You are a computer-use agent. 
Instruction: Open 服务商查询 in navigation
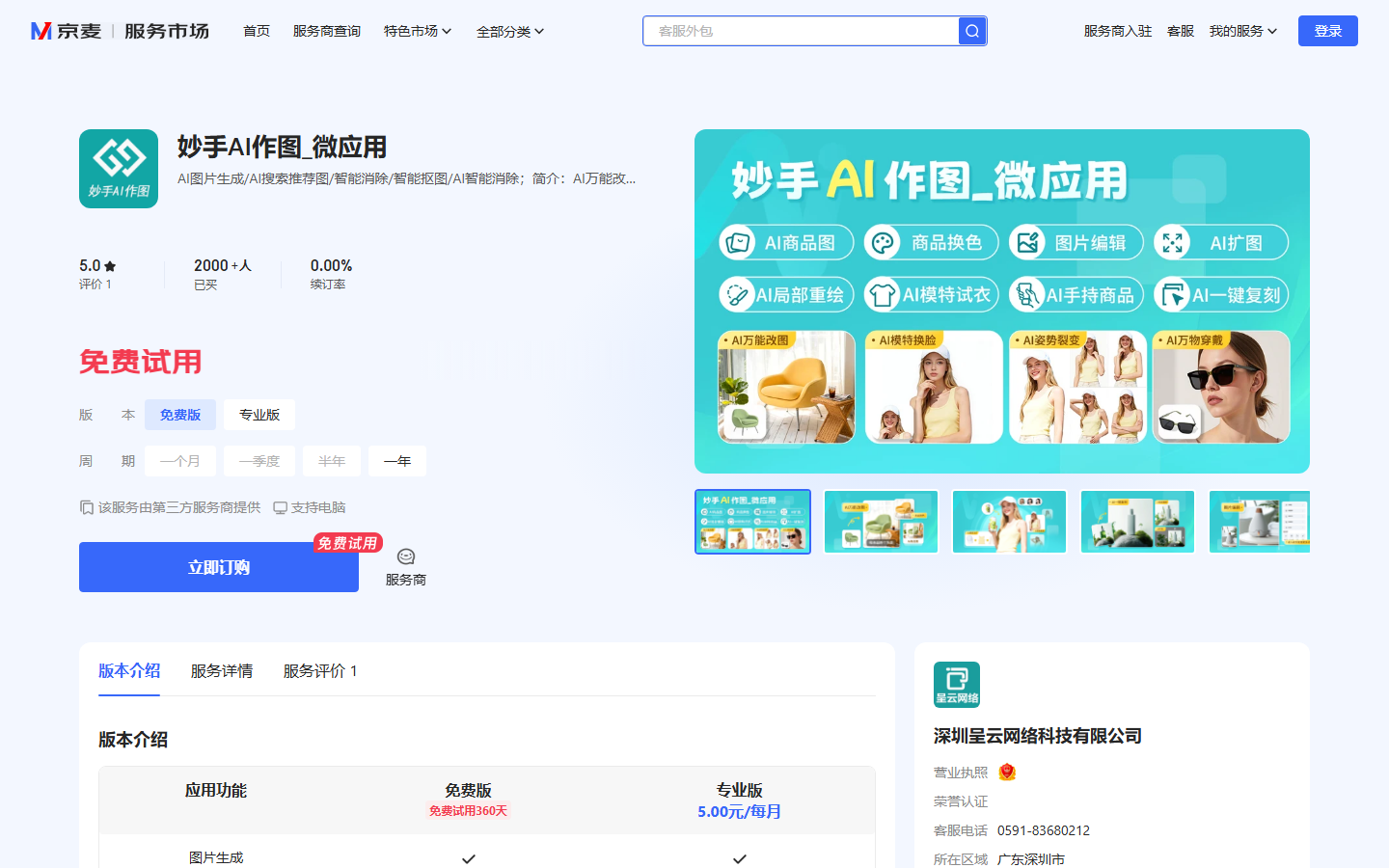pos(327,31)
